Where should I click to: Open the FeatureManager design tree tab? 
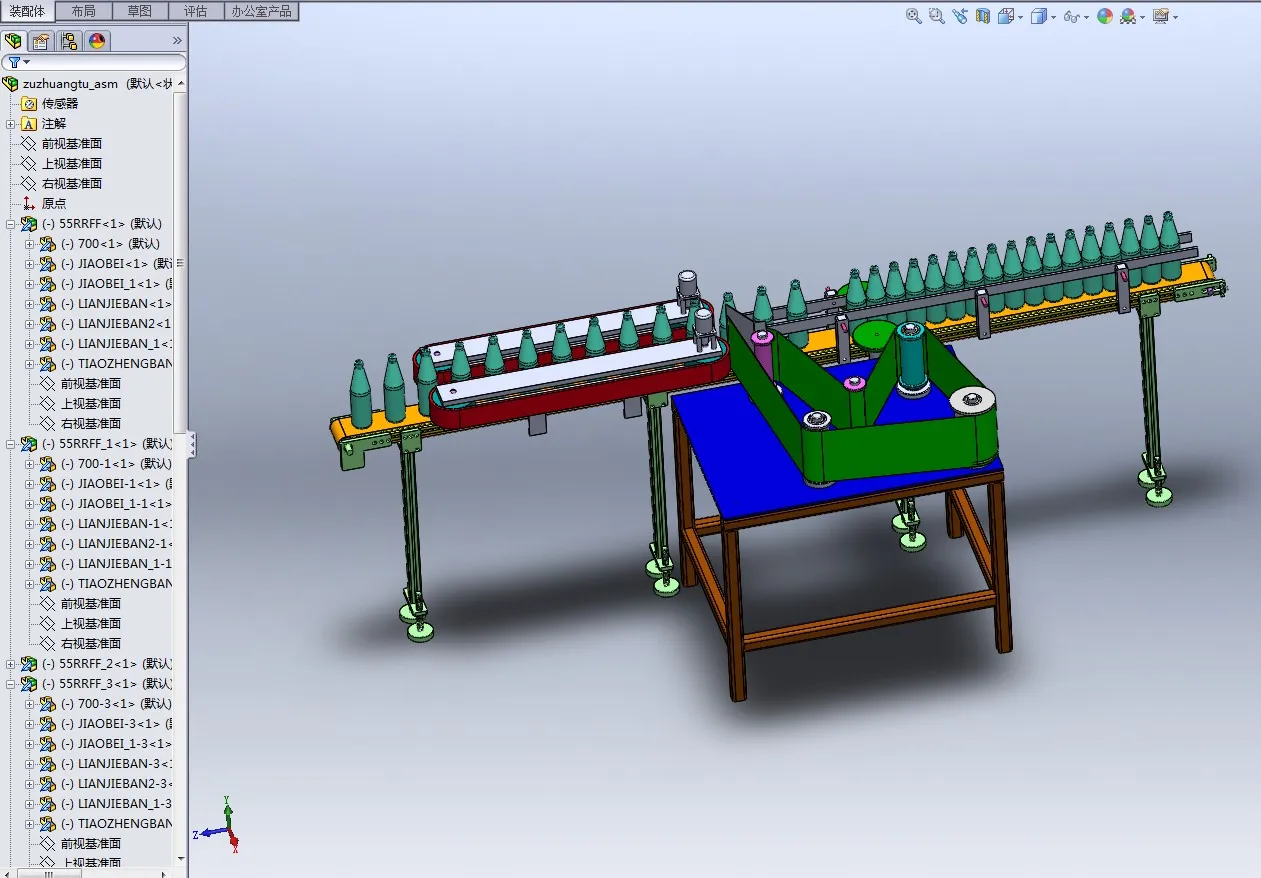(13, 41)
